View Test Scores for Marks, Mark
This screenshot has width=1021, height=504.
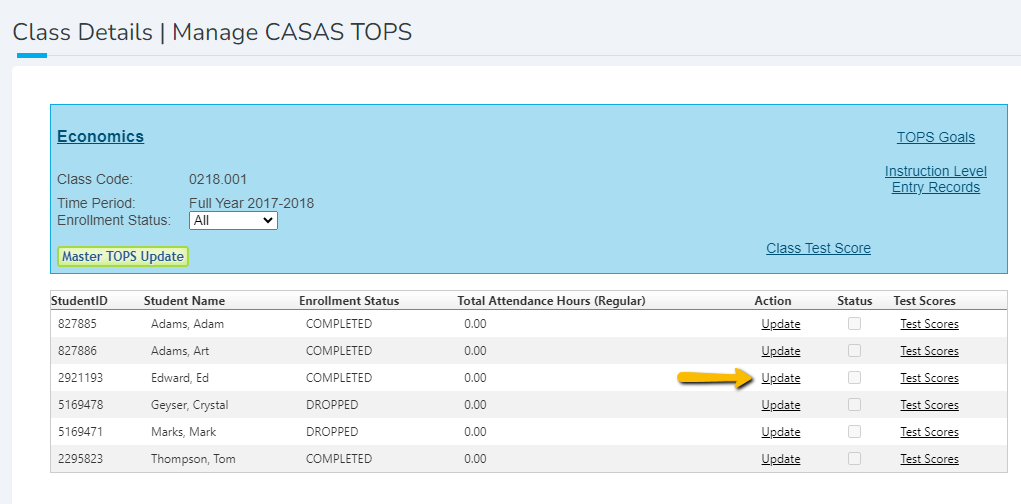coord(929,432)
